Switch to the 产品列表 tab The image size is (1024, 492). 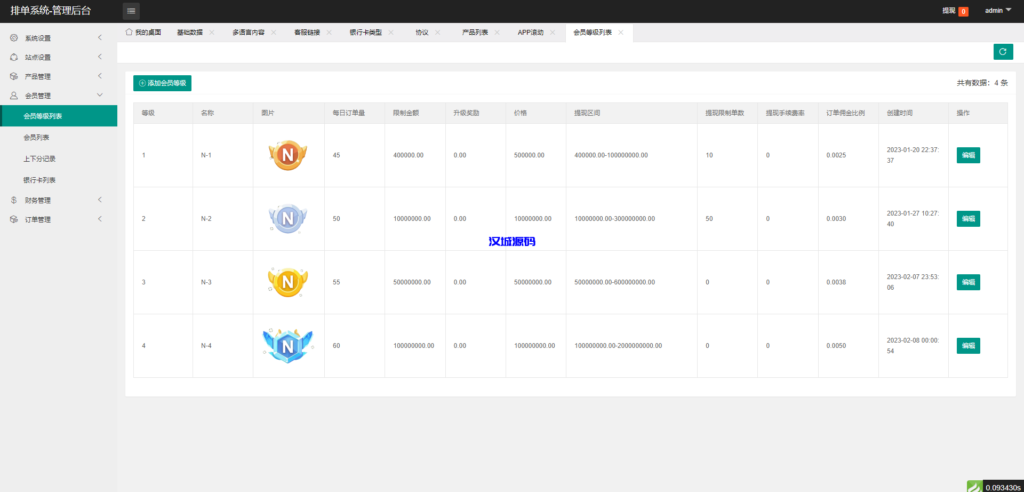(475, 33)
